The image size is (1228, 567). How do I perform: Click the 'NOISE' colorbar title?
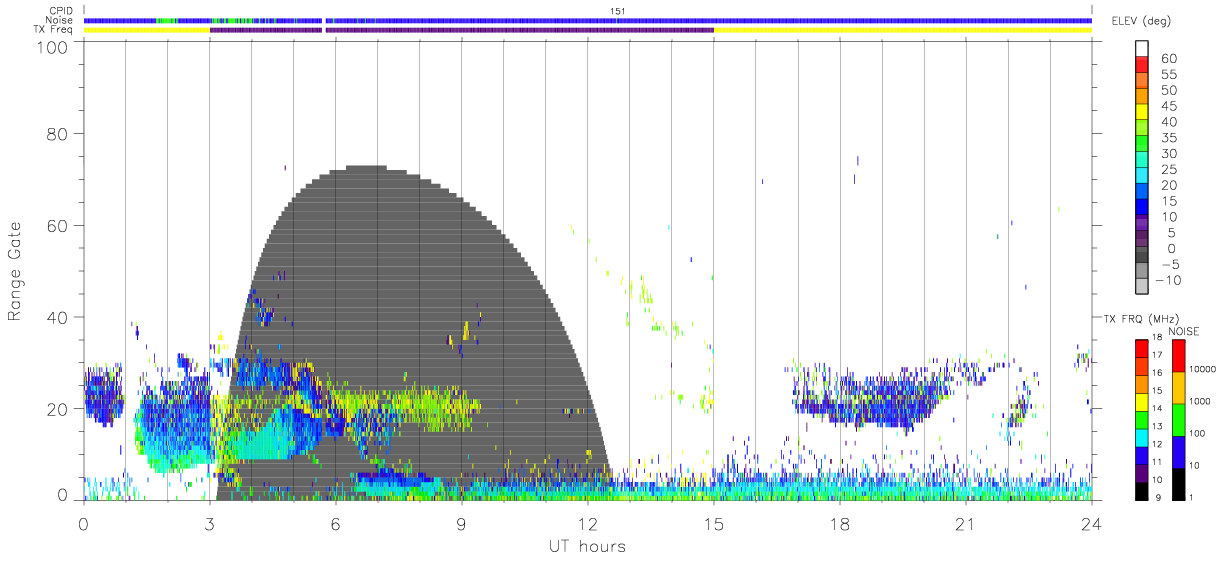[x=1184, y=331]
